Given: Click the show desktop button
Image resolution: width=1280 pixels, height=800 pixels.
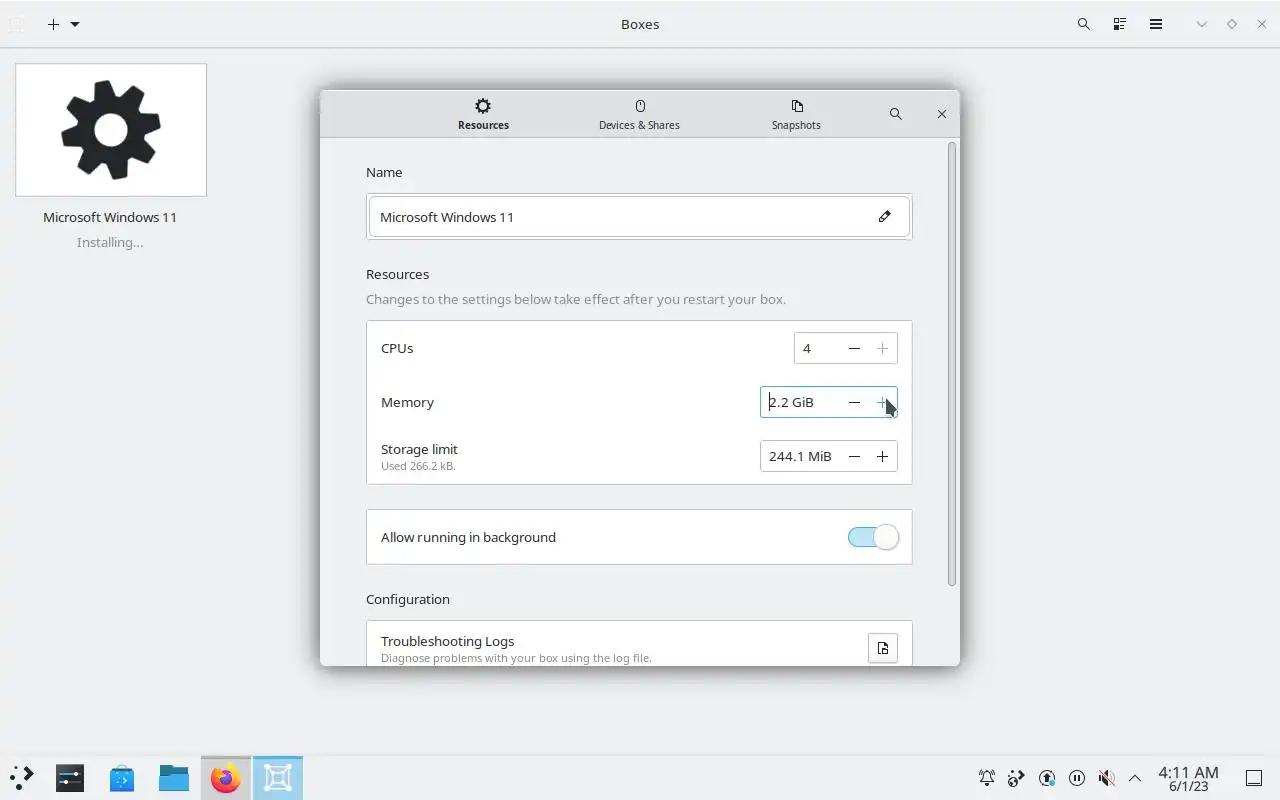Looking at the screenshot, I should tap(1253, 777).
